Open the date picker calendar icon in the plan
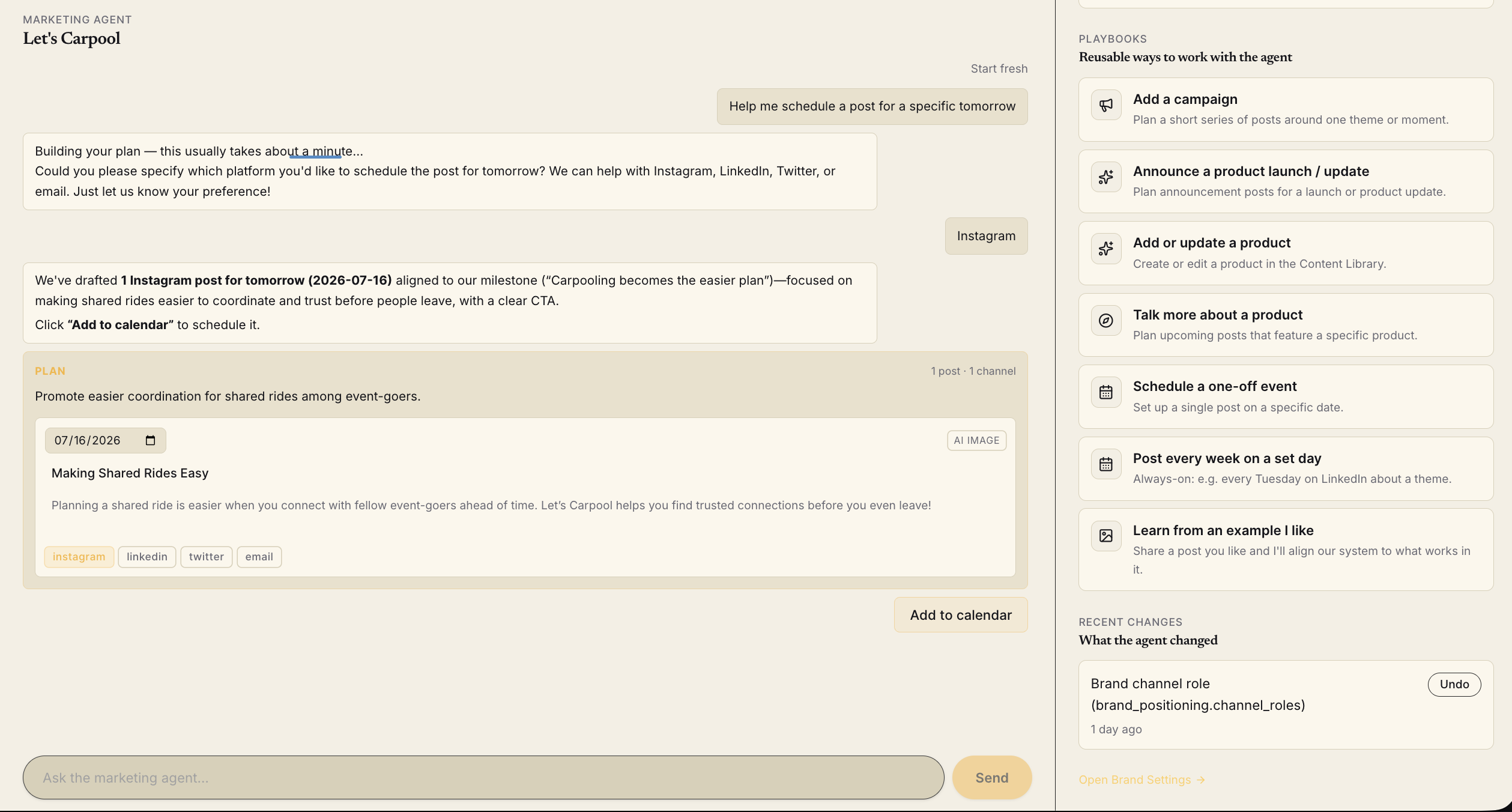This screenshot has height=812, width=1512. (x=150, y=440)
